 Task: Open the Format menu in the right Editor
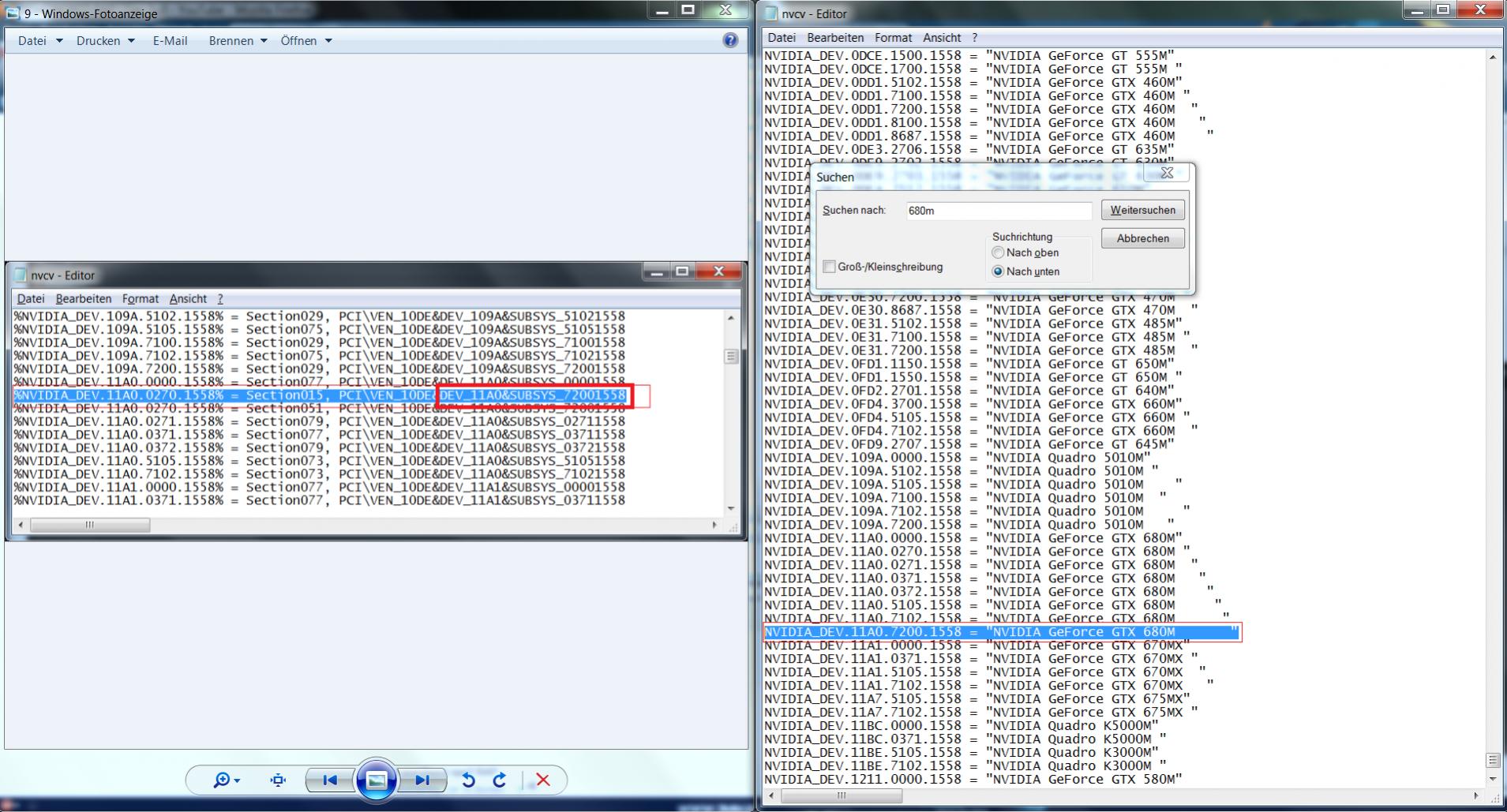click(x=893, y=37)
